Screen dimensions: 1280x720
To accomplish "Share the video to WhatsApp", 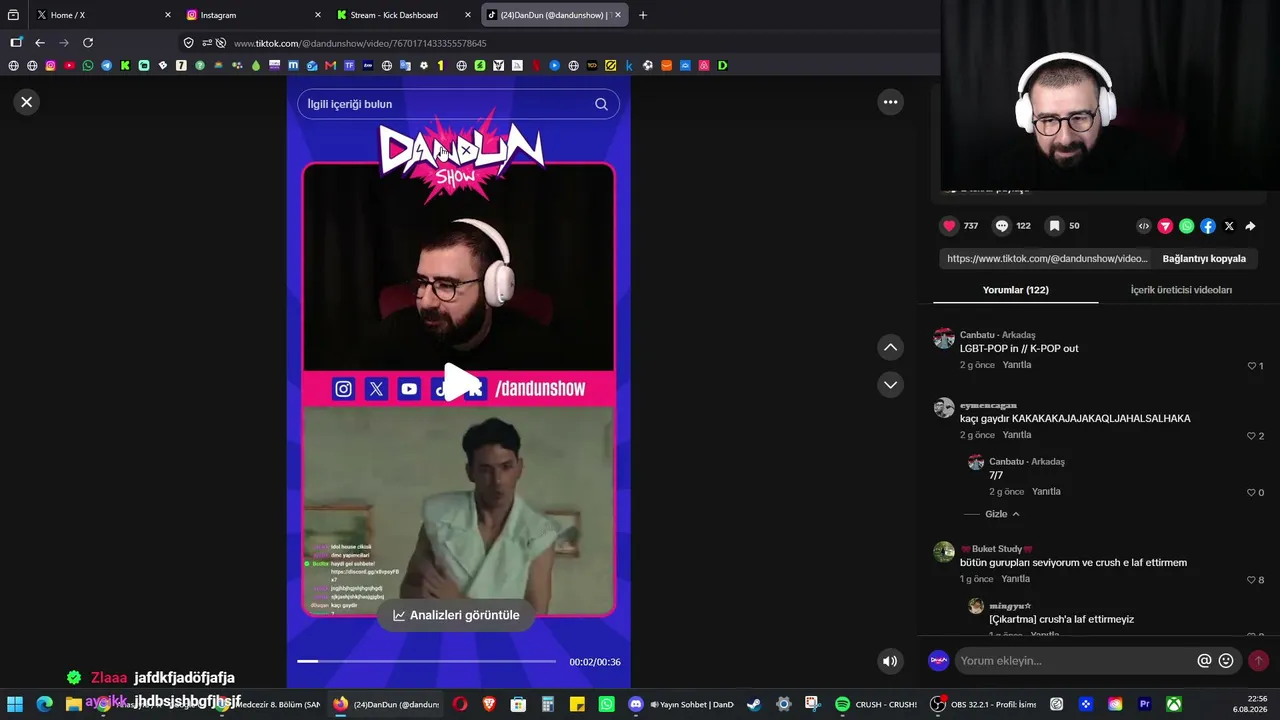I will 1186,226.
